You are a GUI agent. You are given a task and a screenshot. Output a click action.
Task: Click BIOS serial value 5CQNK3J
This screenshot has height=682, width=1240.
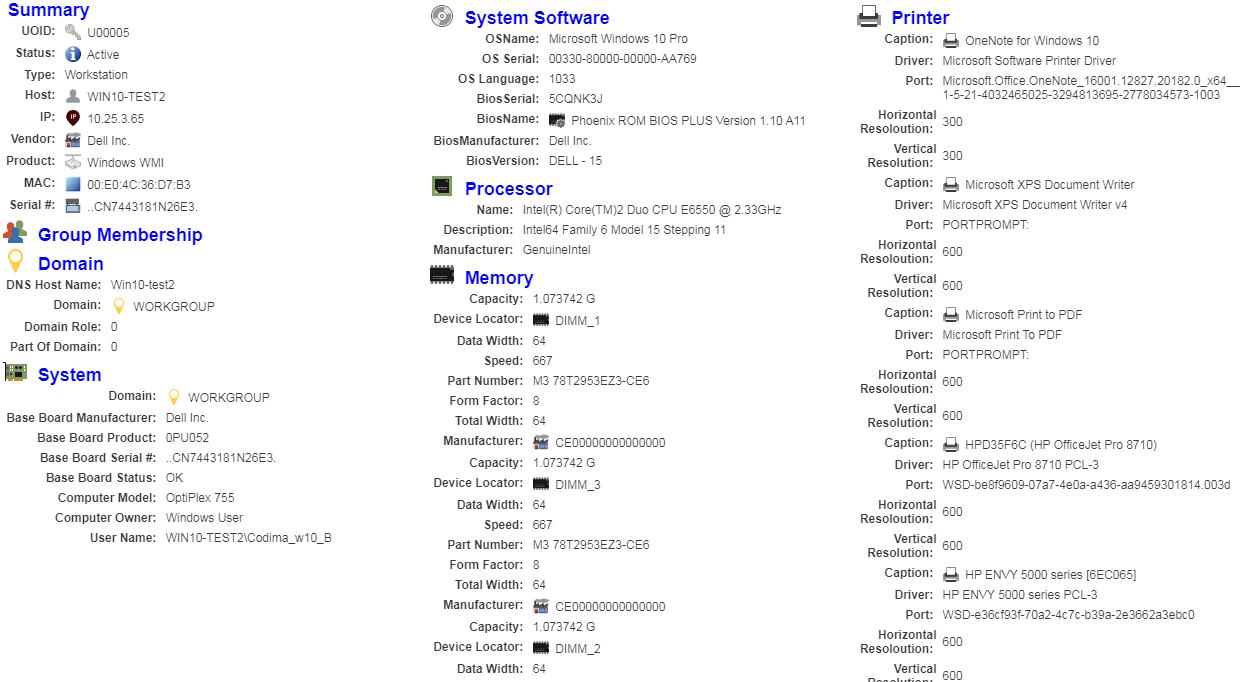pos(576,98)
